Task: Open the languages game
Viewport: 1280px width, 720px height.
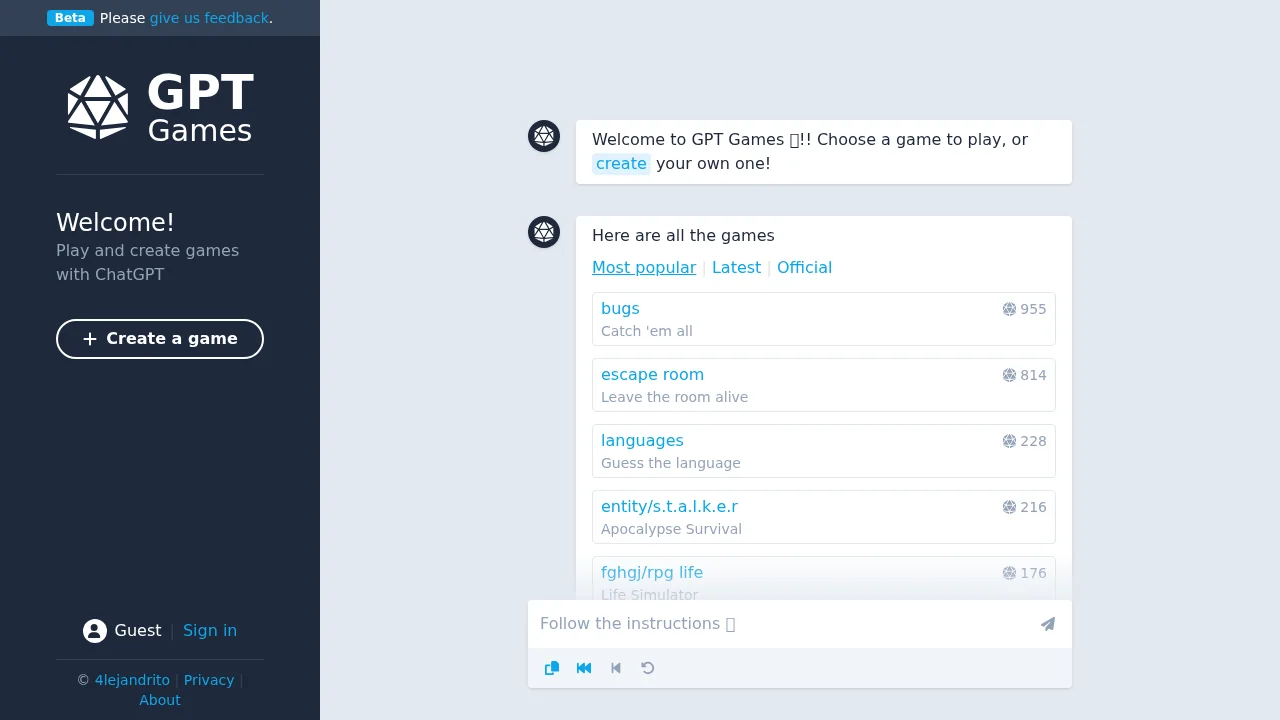Action: (642, 440)
